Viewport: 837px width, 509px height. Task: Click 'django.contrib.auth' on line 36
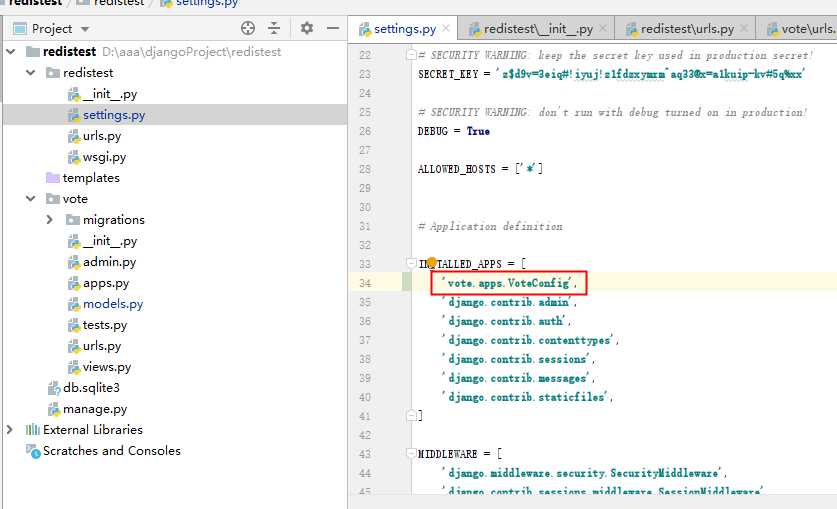point(504,321)
